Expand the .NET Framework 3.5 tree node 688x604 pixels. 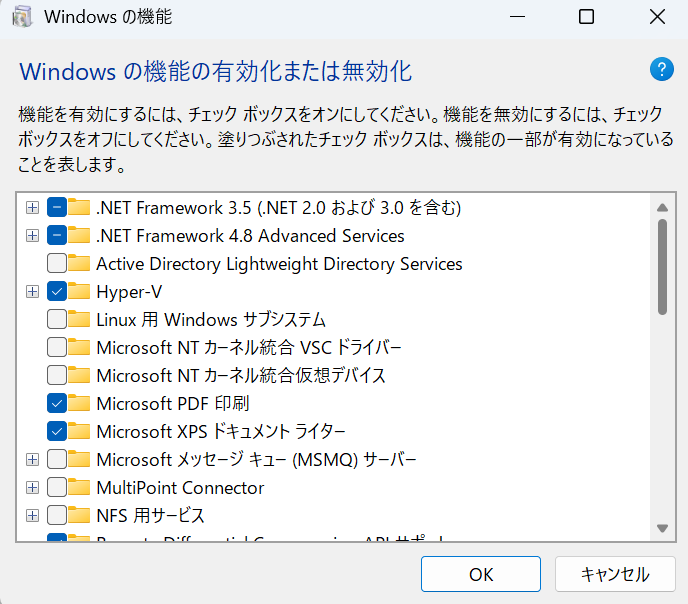32,208
